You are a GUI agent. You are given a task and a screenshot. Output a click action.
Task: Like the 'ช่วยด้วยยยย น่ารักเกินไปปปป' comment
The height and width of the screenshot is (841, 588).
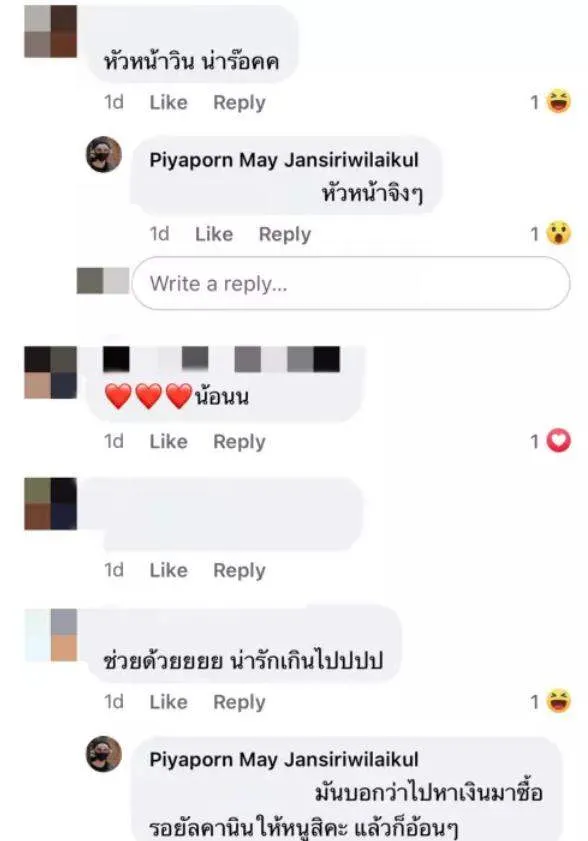pos(168,702)
